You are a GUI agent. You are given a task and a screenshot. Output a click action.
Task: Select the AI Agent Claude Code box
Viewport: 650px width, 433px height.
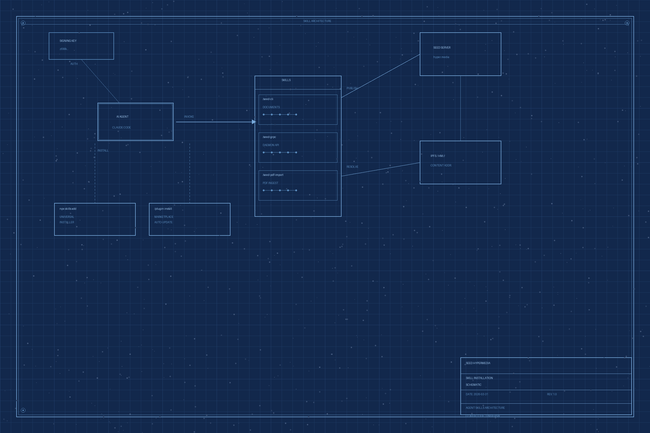tap(135, 122)
